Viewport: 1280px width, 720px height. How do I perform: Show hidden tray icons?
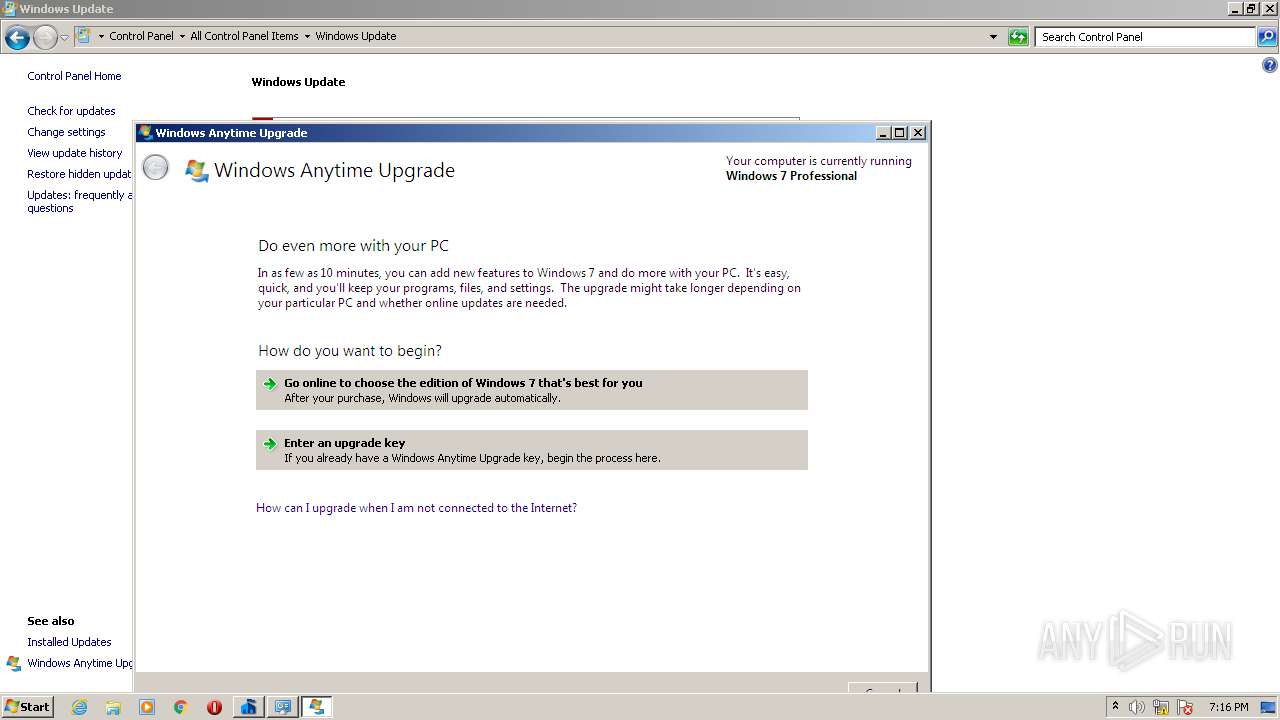pyautogui.click(x=1115, y=706)
